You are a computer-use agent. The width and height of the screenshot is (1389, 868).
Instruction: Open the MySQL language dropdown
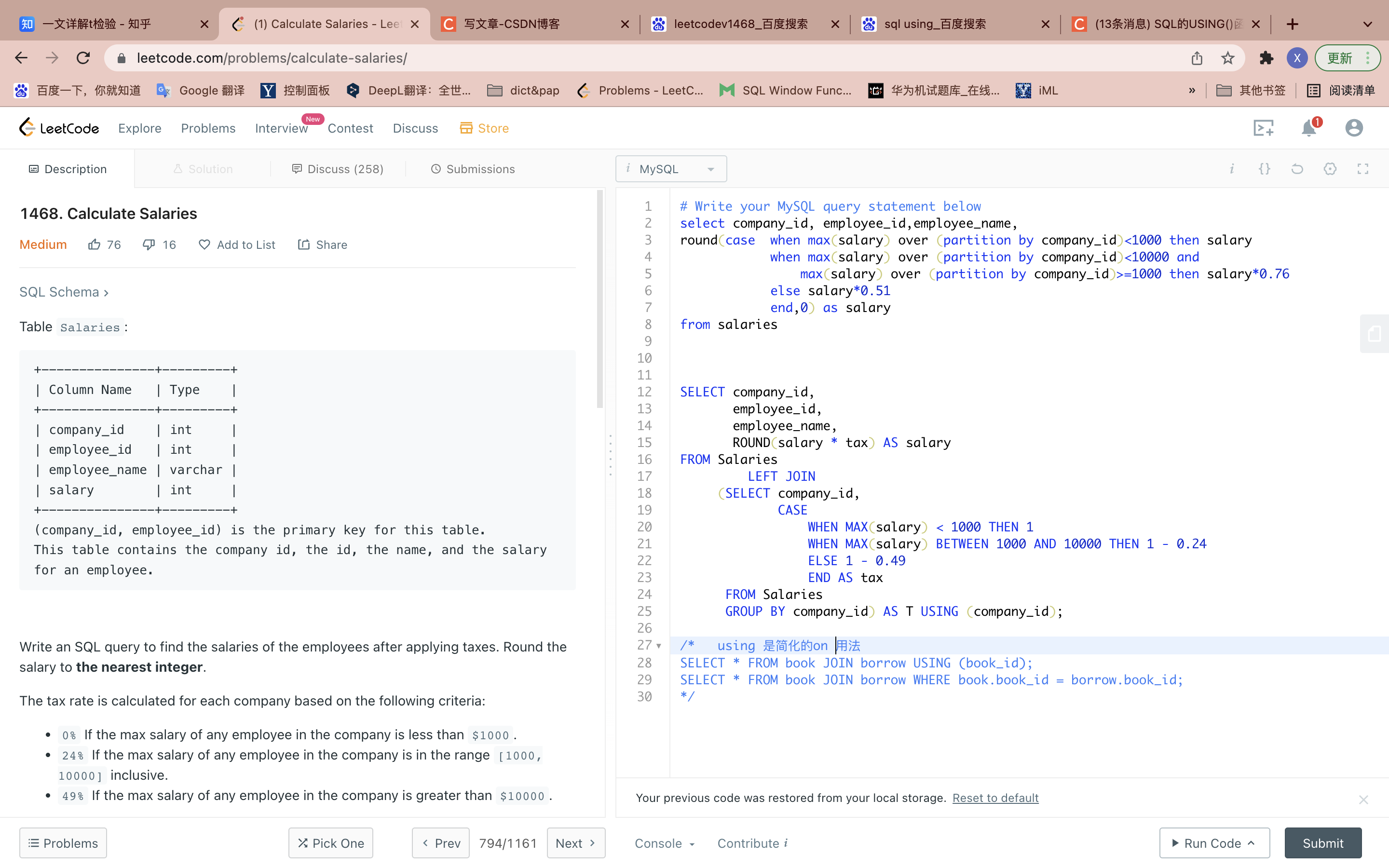pyautogui.click(x=671, y=169)
